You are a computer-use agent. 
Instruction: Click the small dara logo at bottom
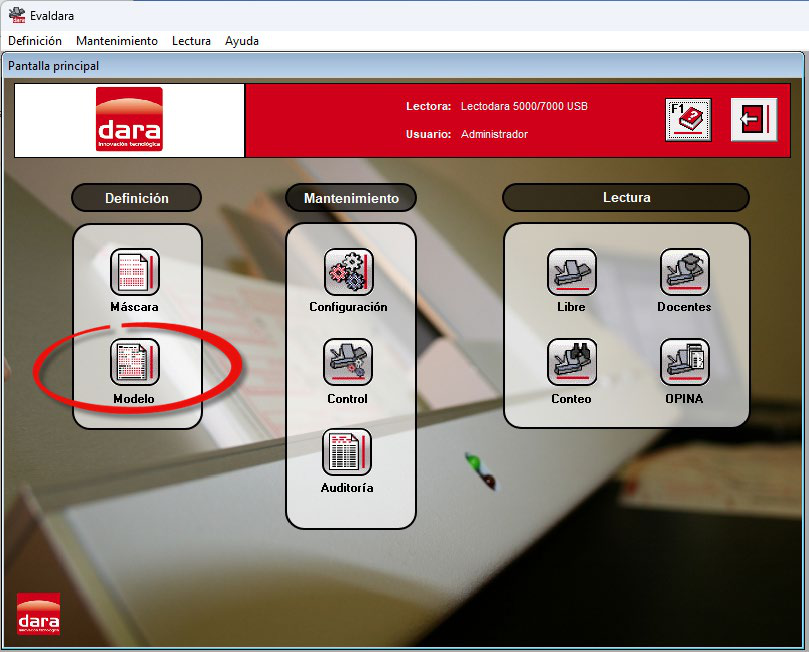coord(39,614)
